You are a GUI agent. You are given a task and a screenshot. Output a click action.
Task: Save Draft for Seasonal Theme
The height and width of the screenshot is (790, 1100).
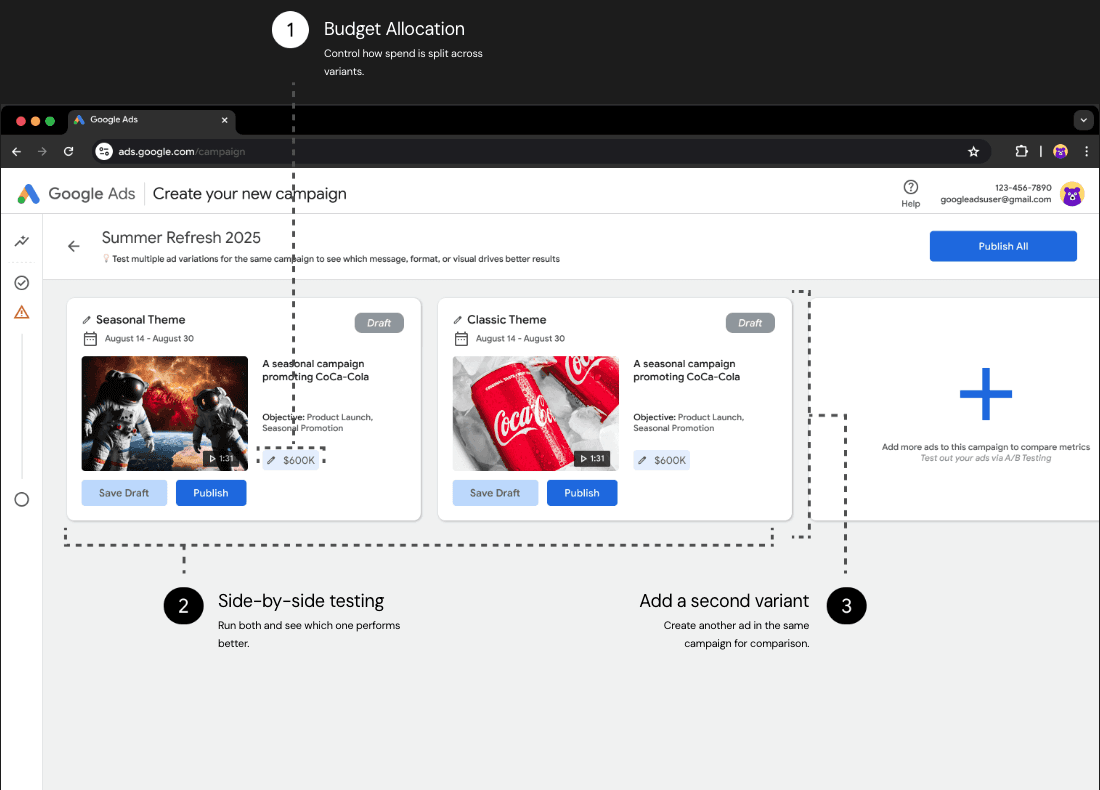pos(124,493)
